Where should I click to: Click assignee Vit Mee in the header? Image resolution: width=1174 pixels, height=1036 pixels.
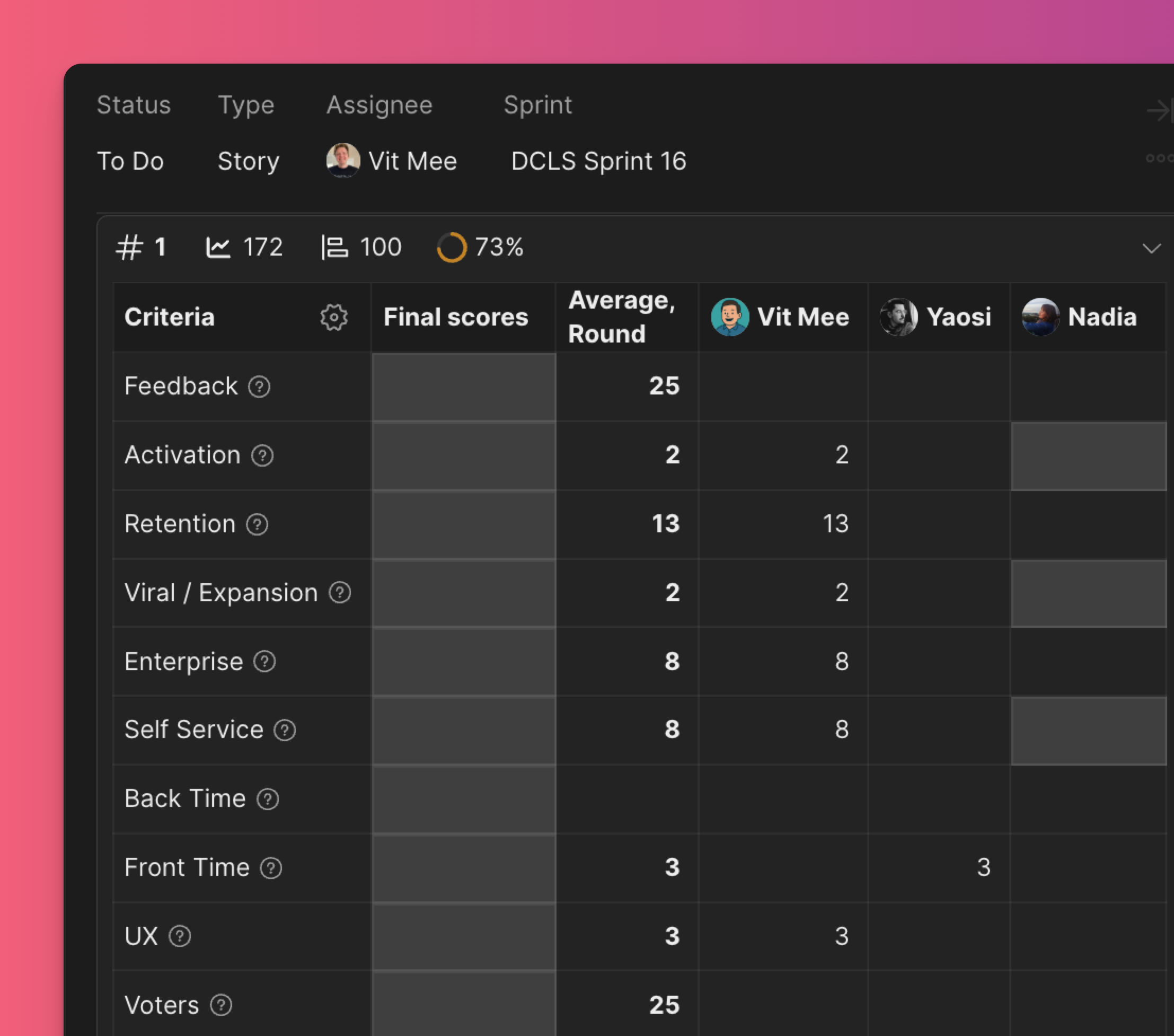[x=392, y=161]
